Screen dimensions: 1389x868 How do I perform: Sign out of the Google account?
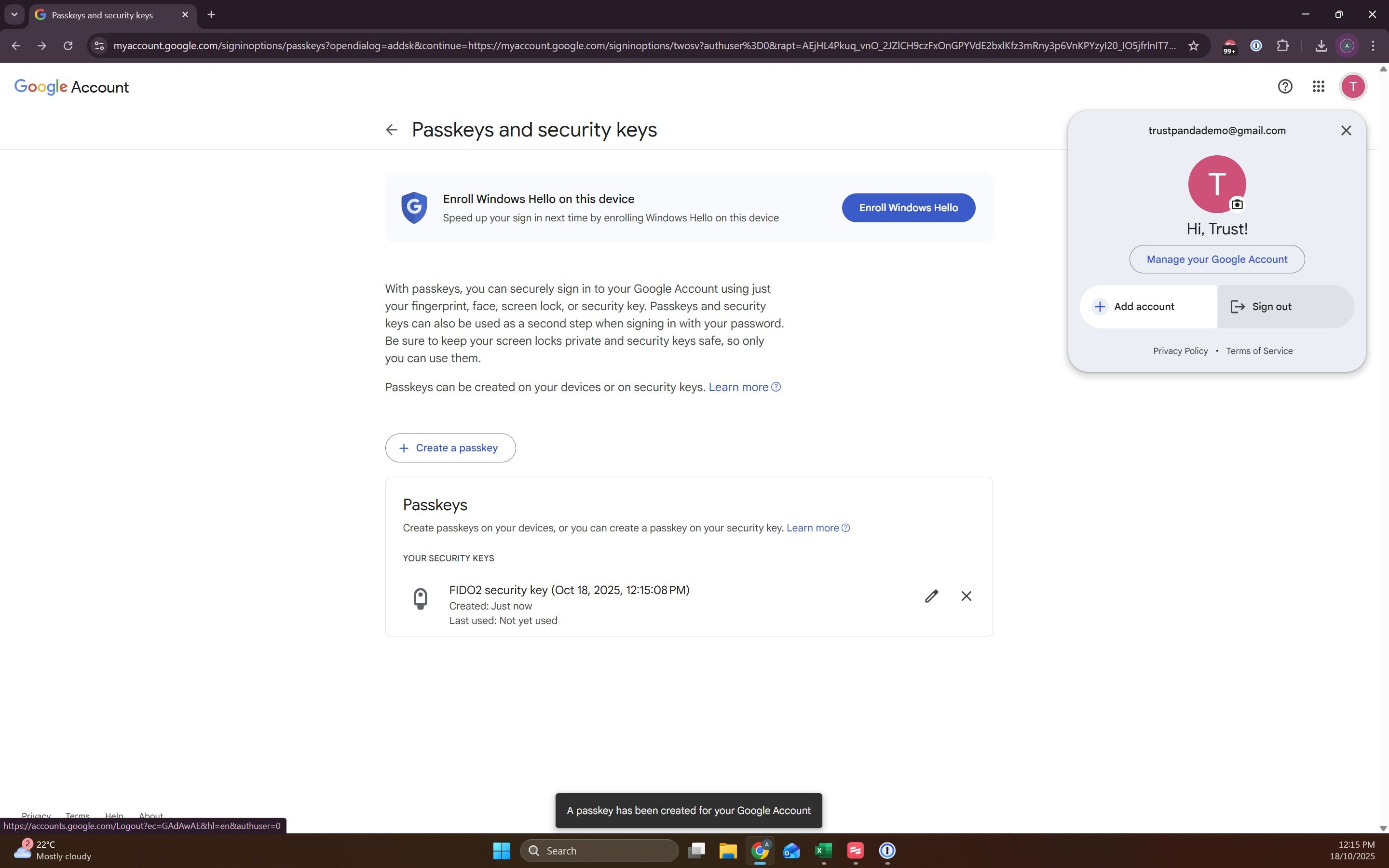[1285, 307]
